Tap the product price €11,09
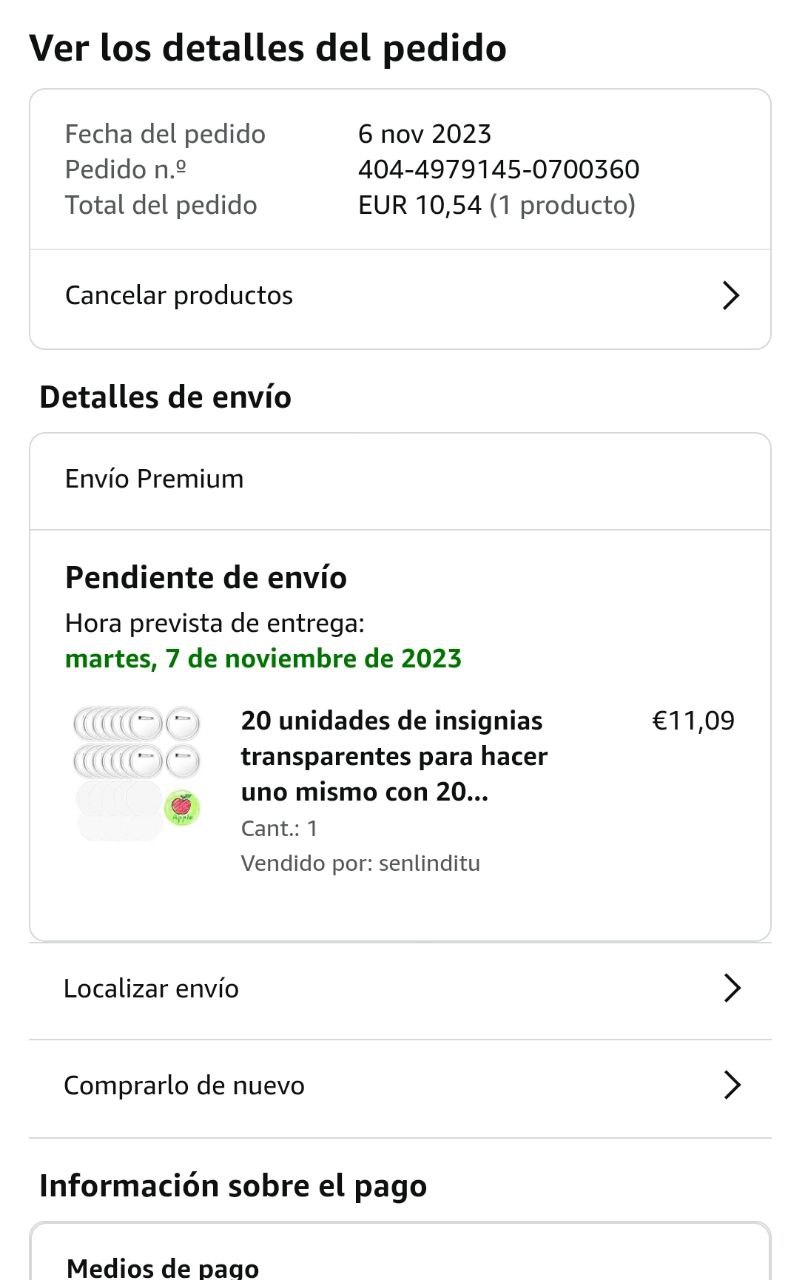The height and width of the screenshot is (1280, 799). tap(693, 721)
